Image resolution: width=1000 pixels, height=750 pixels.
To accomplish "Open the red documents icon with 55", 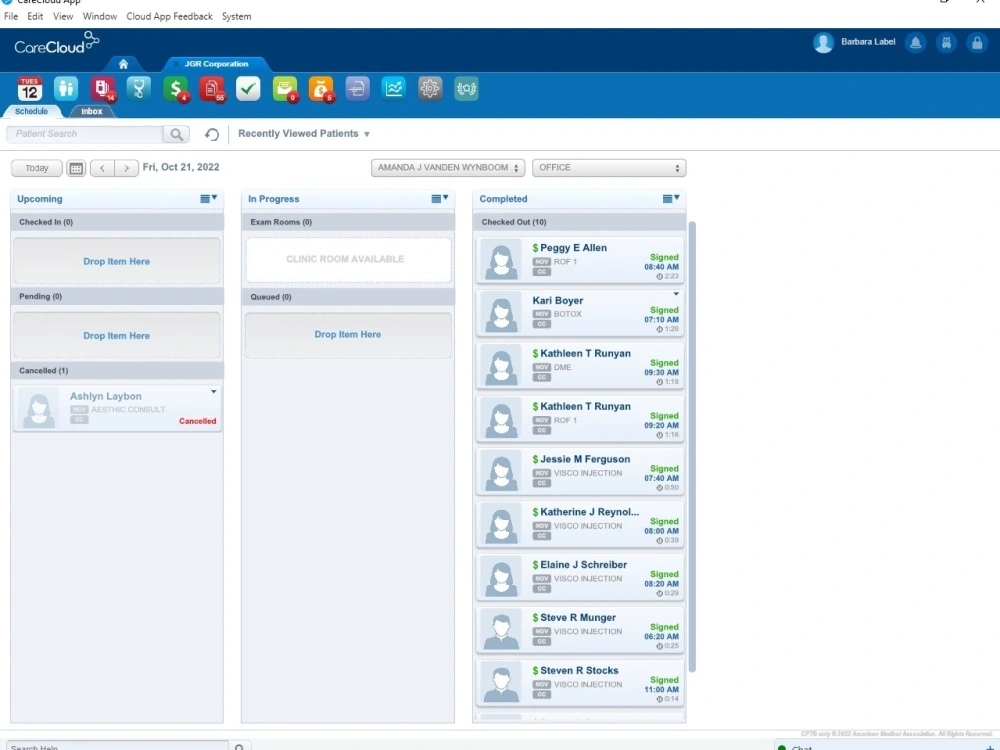I will pos(212,89).
